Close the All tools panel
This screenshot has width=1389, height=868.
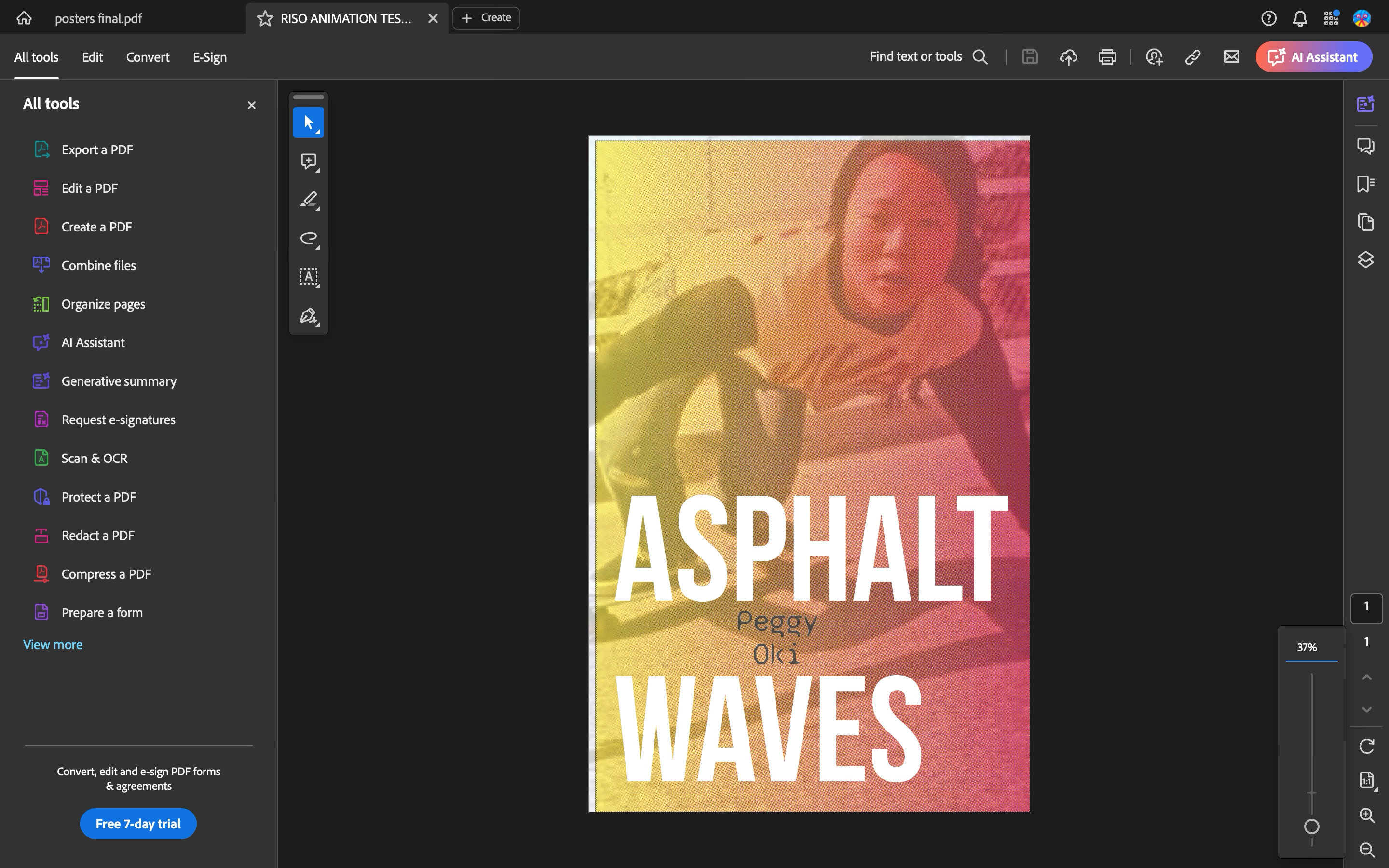pos(251,105)
